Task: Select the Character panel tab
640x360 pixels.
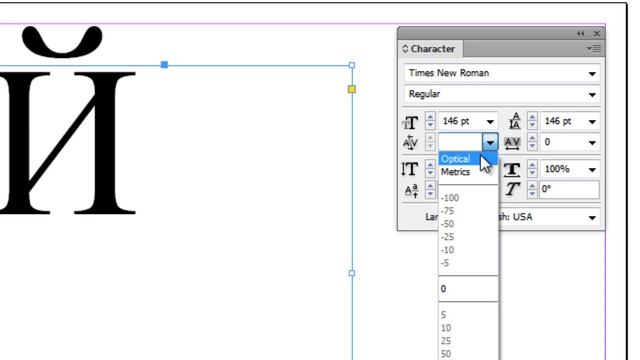Action: tap(430, 49)
